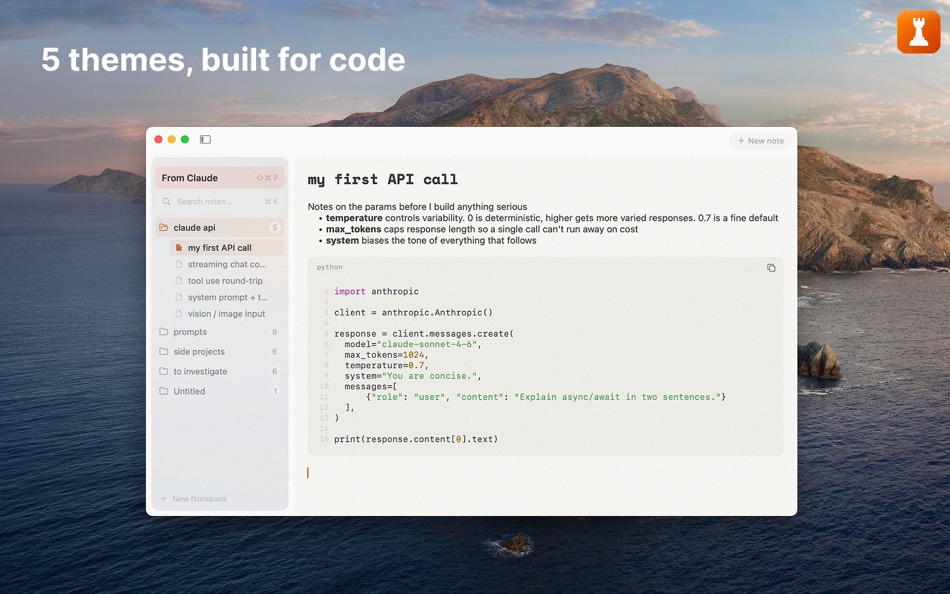Click the orange chess rook app icon
The image size is (950, 594).
click(918, 32)
